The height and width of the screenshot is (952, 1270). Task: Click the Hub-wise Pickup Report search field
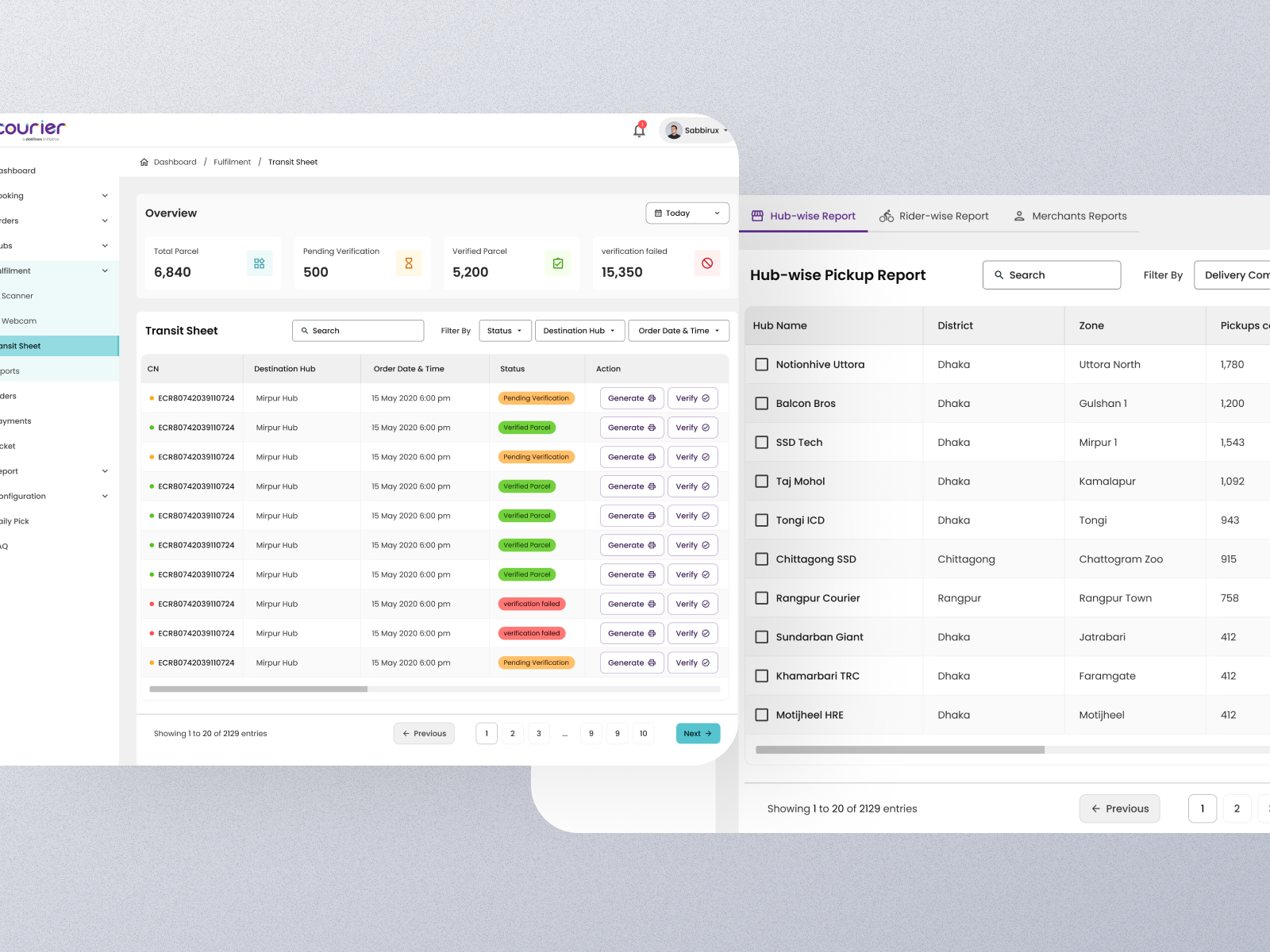(1052, 275)
